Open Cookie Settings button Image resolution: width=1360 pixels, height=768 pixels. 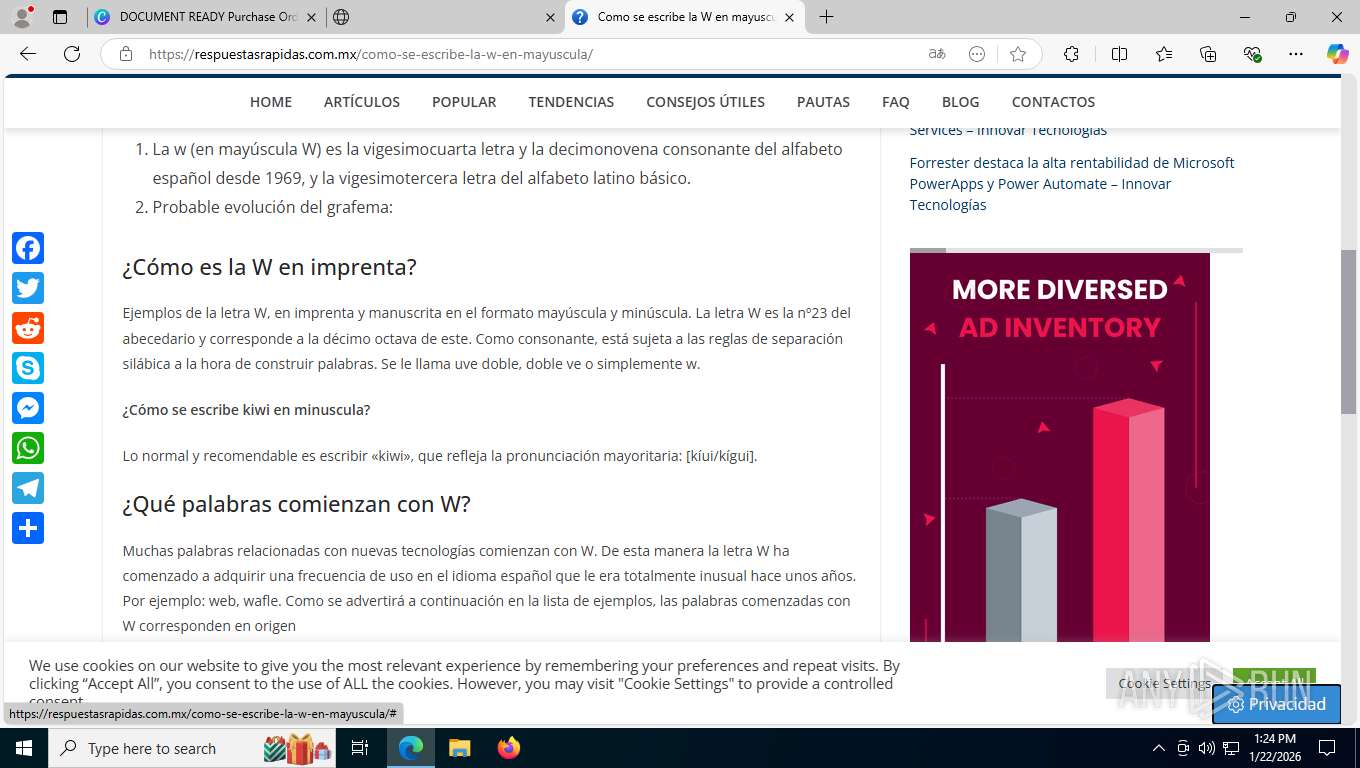tap(1165, 683)
